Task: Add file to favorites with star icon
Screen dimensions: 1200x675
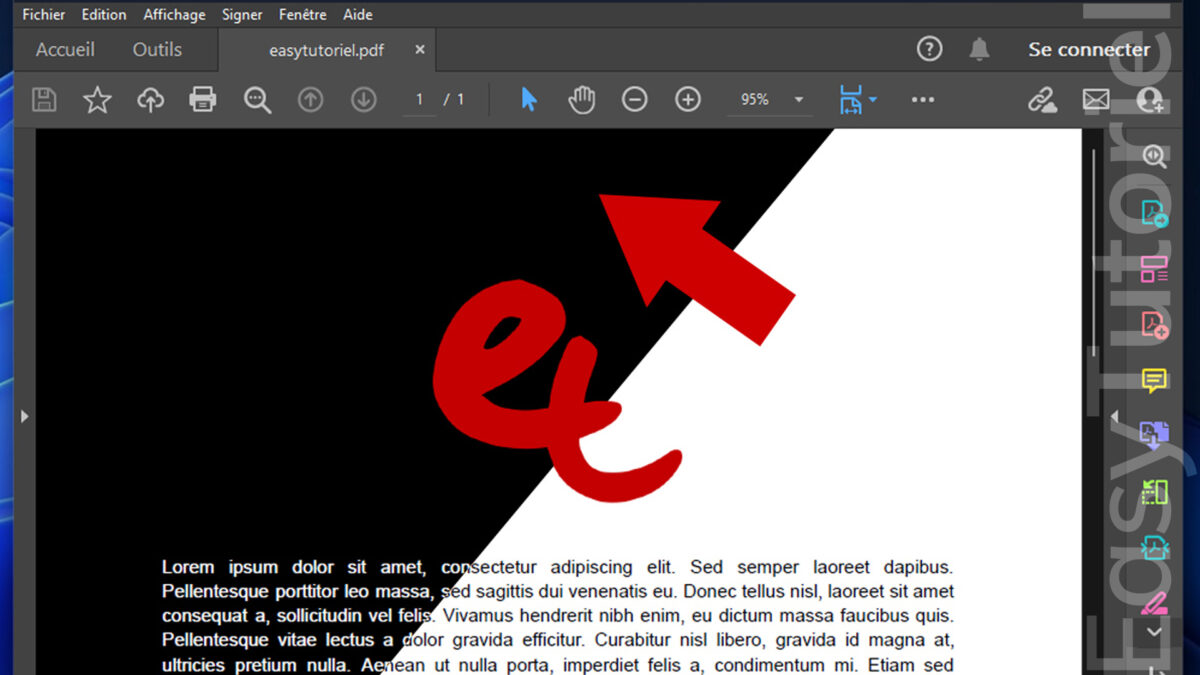Action: tap(97, 99)
